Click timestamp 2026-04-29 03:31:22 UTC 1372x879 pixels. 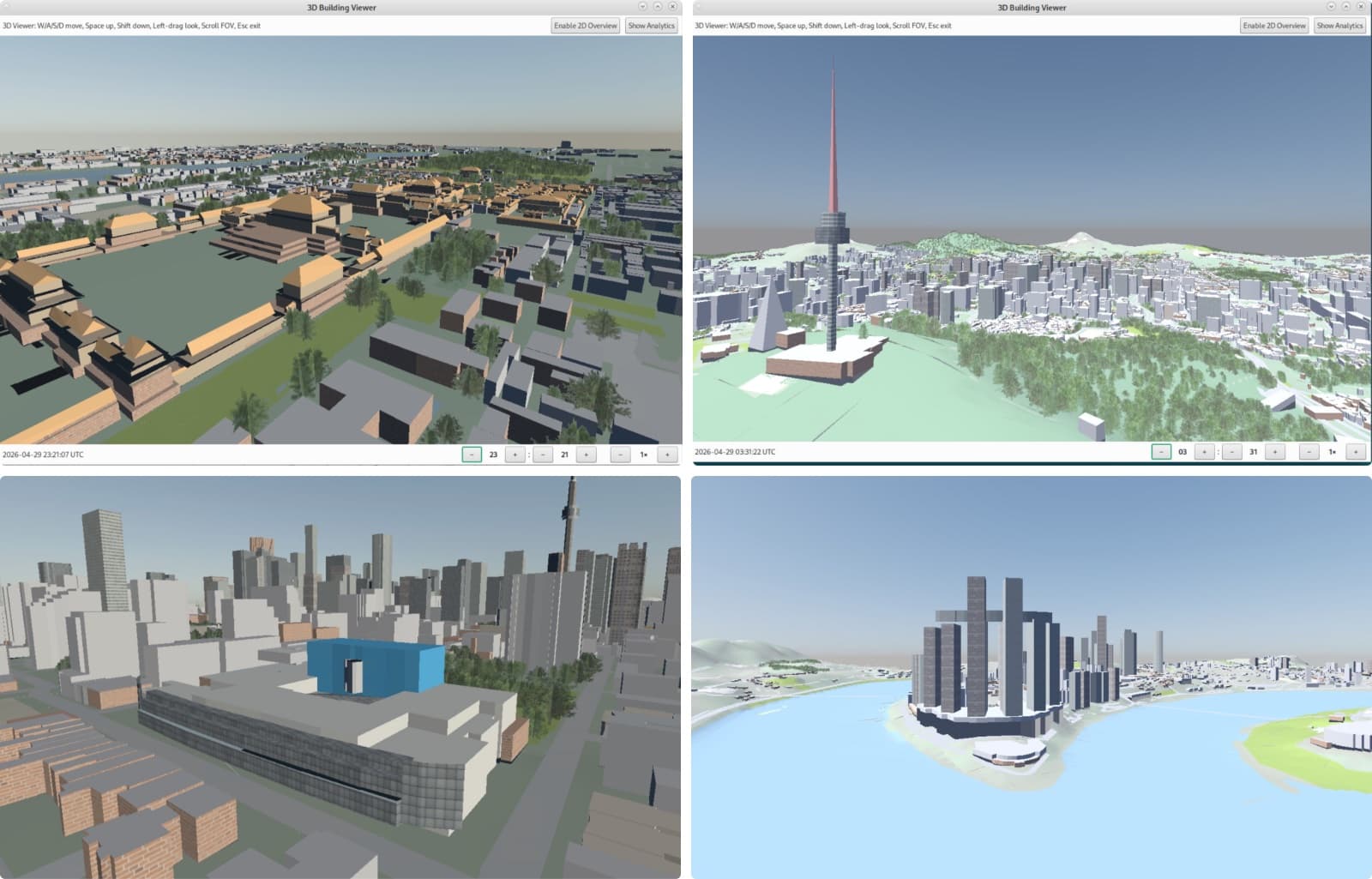tap(735, 452)
